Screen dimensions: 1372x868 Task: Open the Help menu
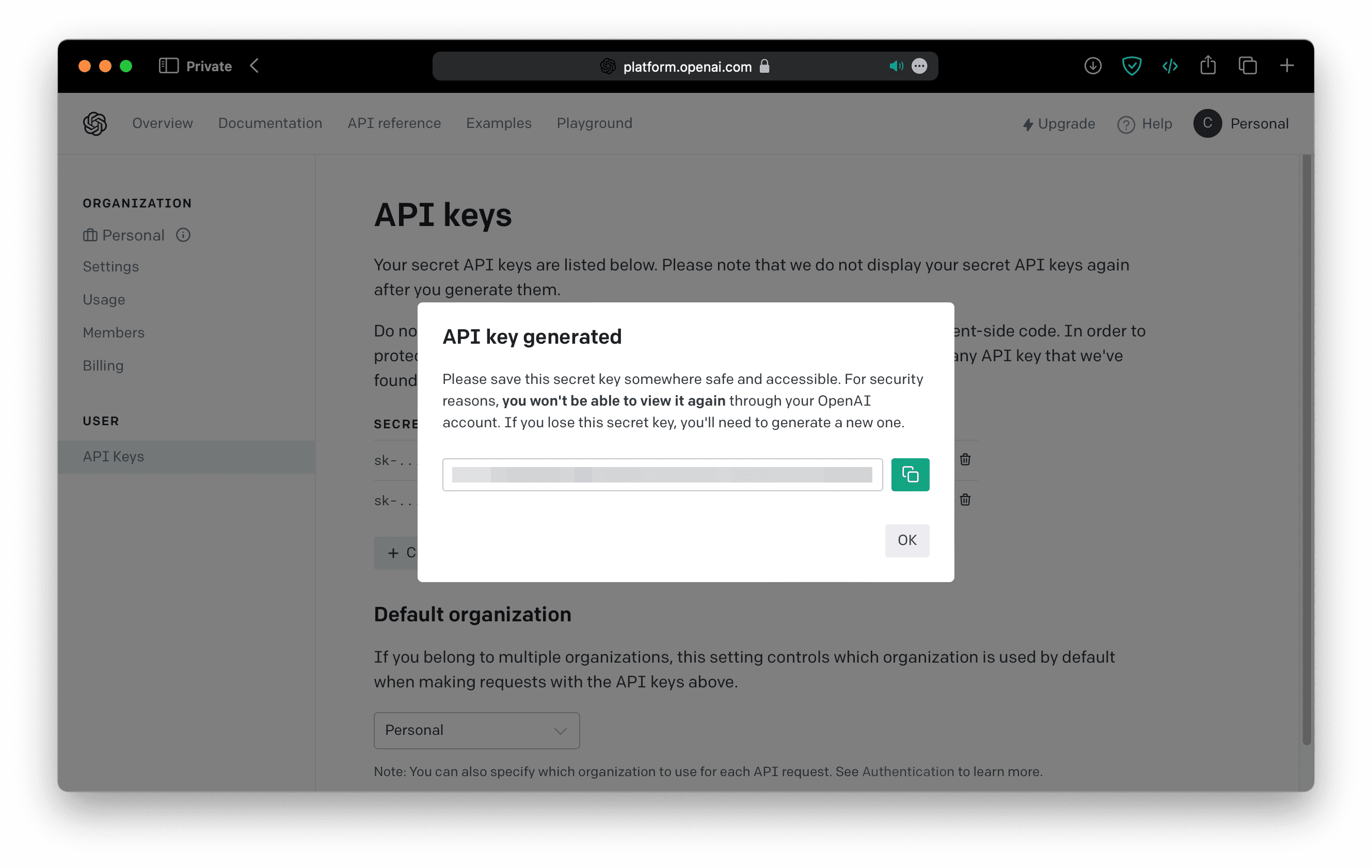click(x=1145, y=123)
